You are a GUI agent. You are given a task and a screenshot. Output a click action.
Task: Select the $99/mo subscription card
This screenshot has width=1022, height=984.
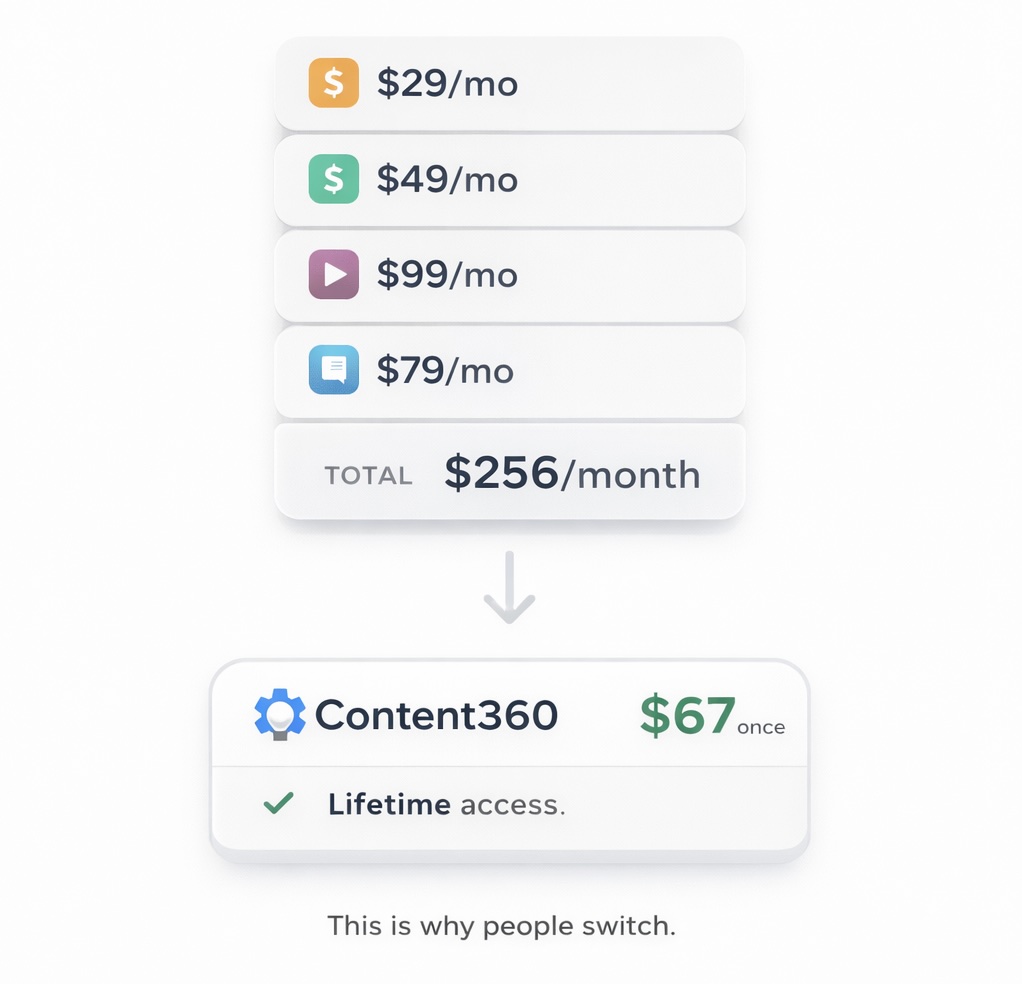click(x=510, y=275)
